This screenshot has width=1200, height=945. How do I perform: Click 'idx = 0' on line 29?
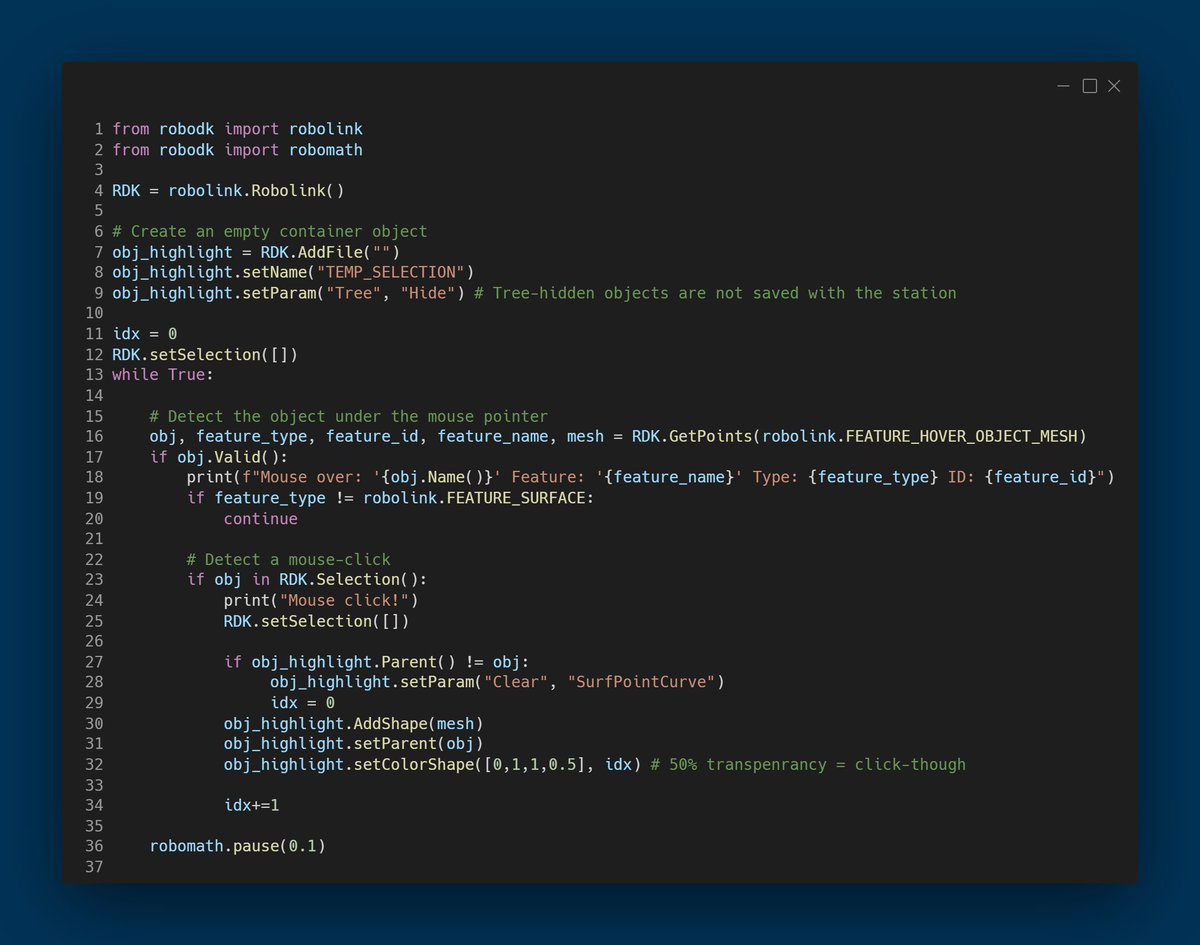(303, 703)
